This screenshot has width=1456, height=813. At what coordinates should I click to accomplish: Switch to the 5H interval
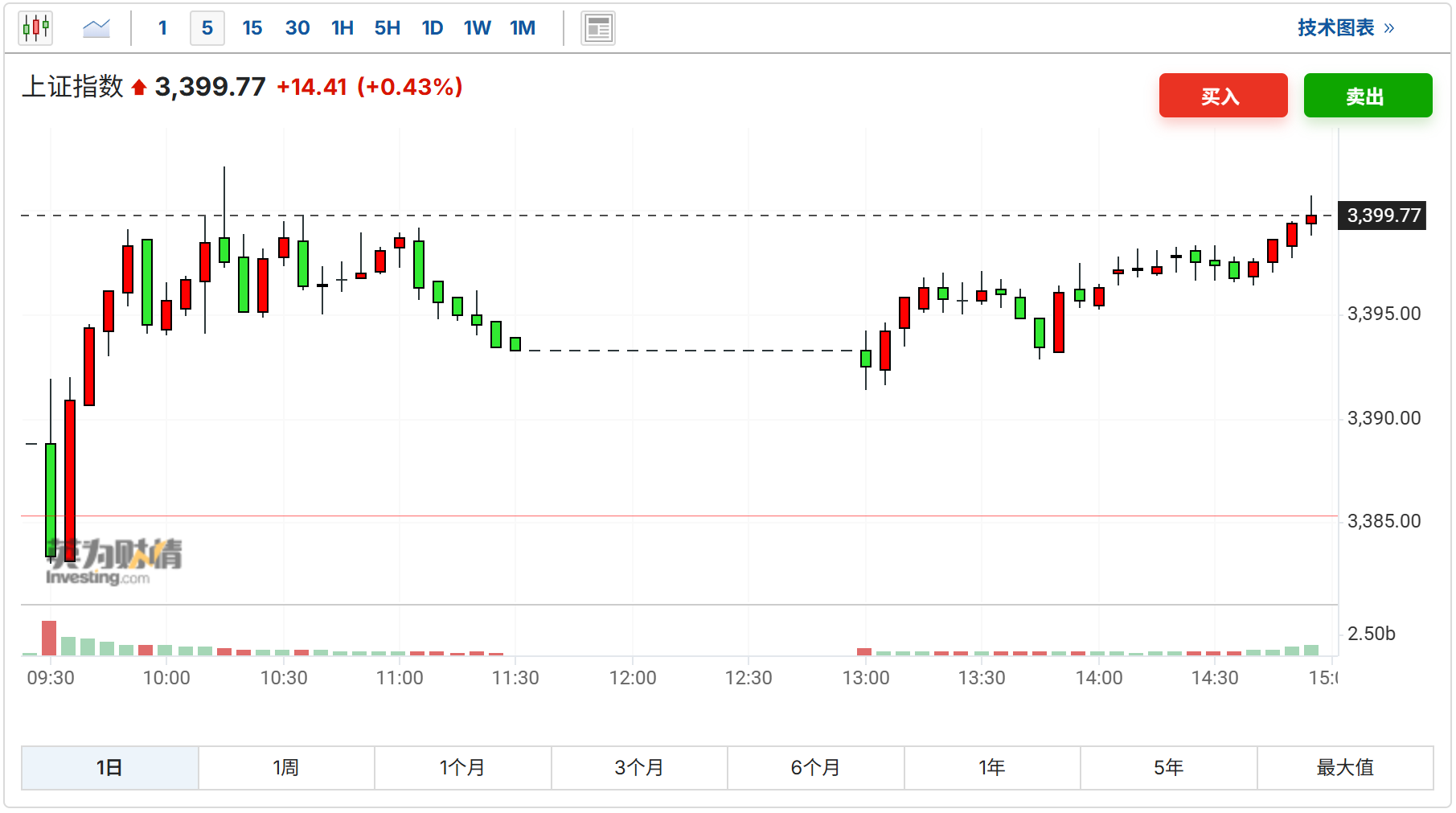[x=388, y=28]
